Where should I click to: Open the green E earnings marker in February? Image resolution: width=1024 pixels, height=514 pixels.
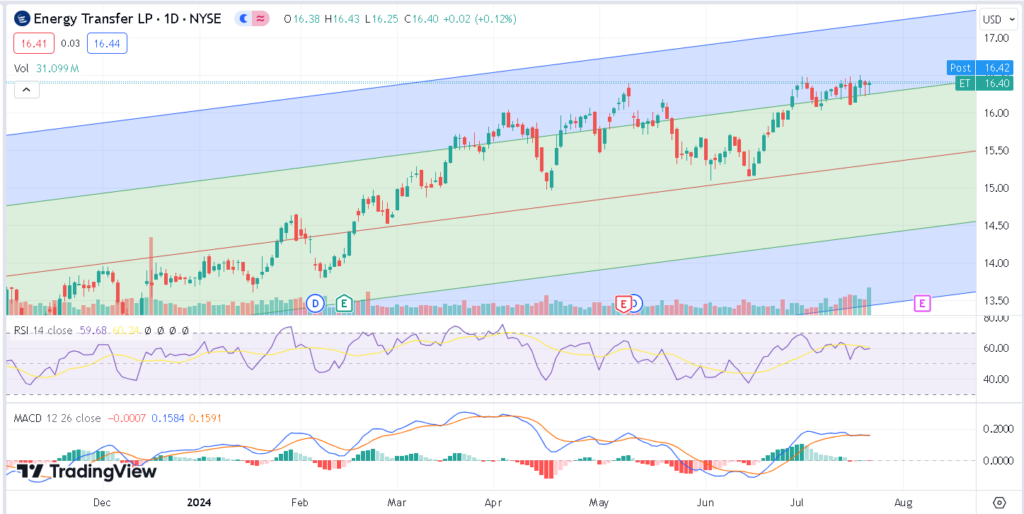344,303
